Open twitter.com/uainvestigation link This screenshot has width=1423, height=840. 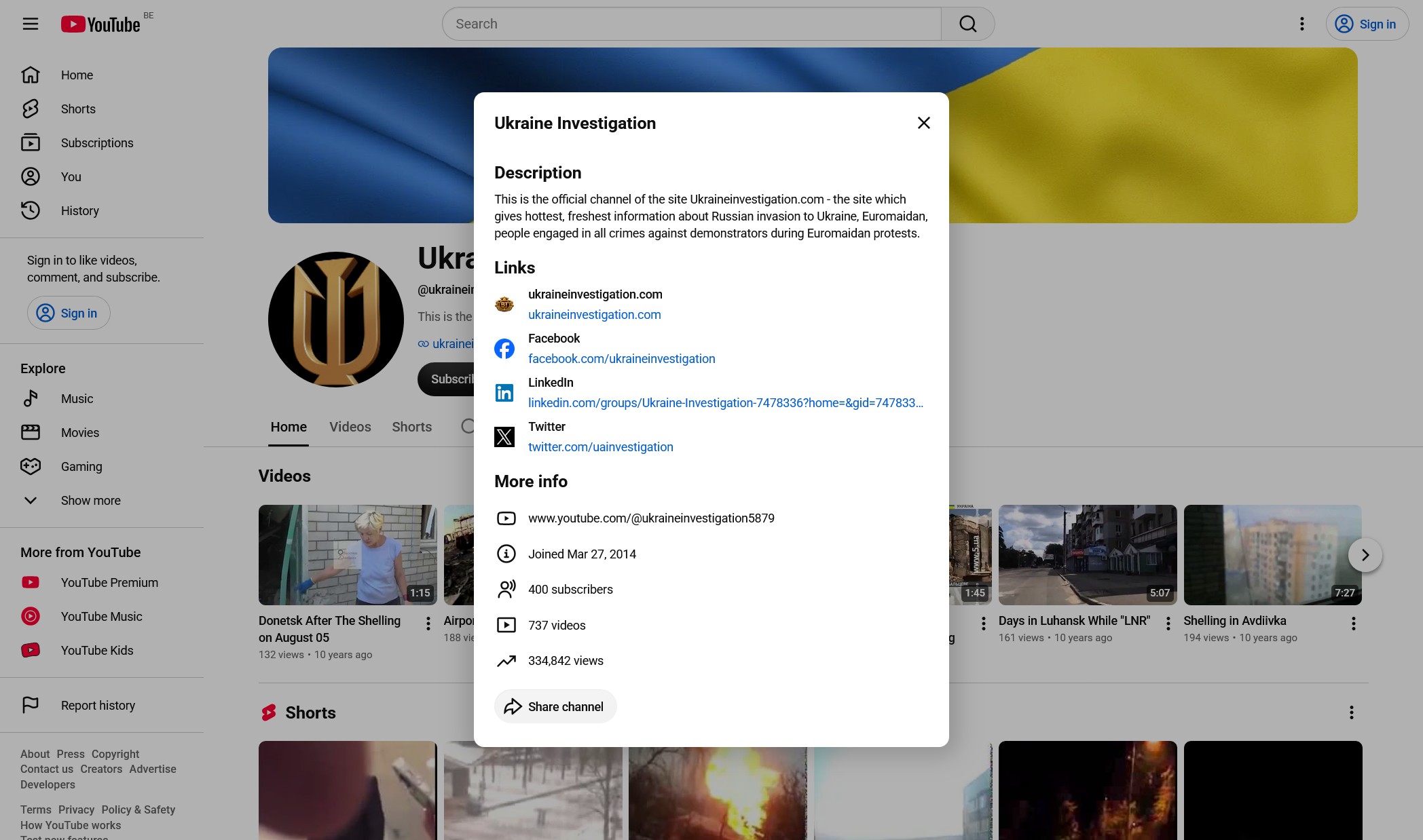pos(601,447)
